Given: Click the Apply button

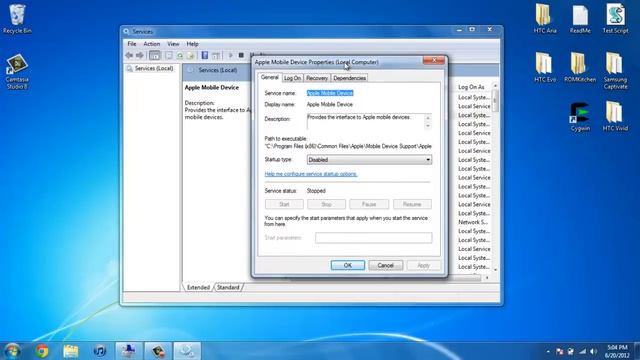Looking at the screenshot, I should pos(423,265).
